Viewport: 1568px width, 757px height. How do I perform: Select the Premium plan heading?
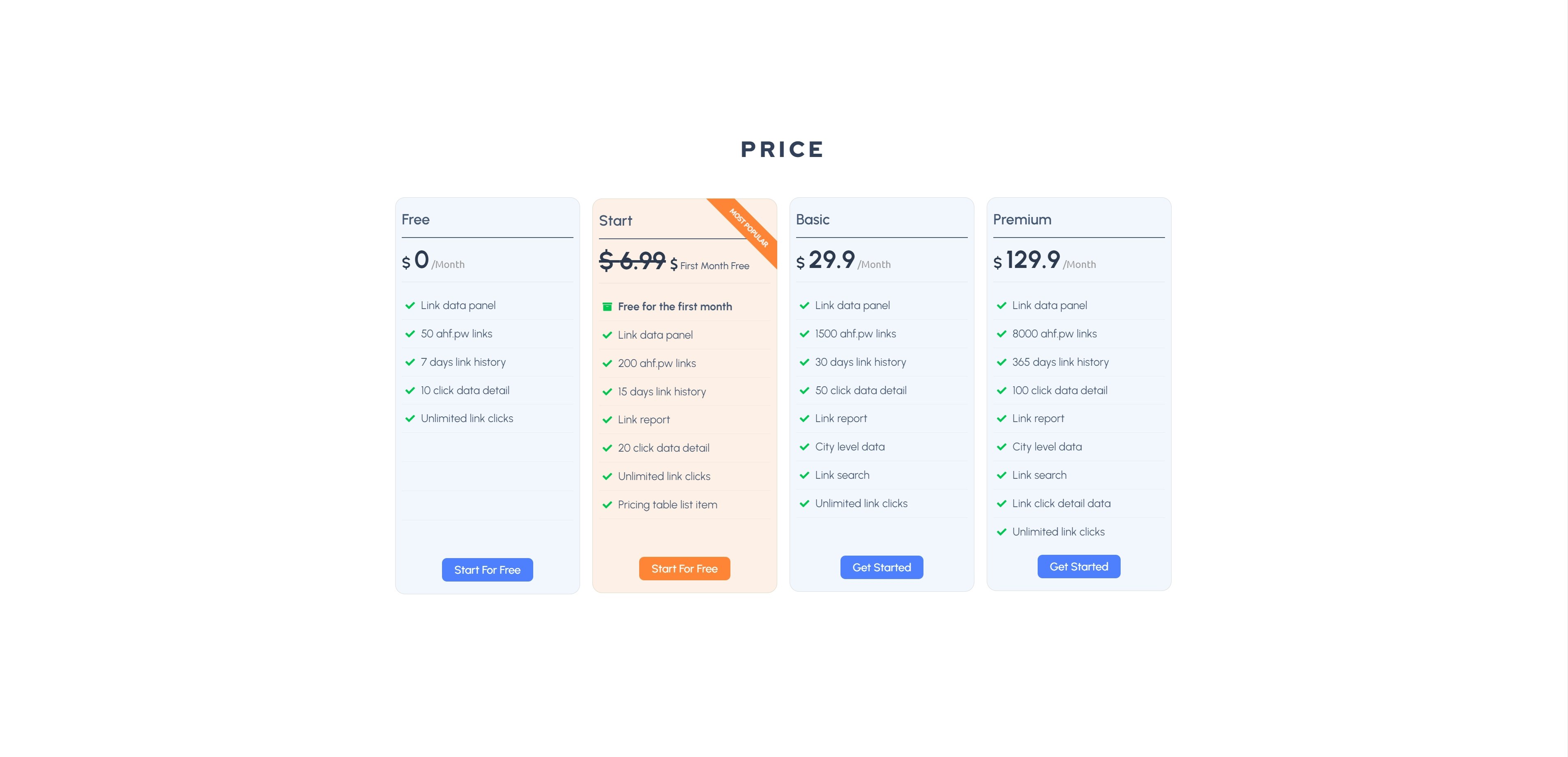pos(1022,219)
